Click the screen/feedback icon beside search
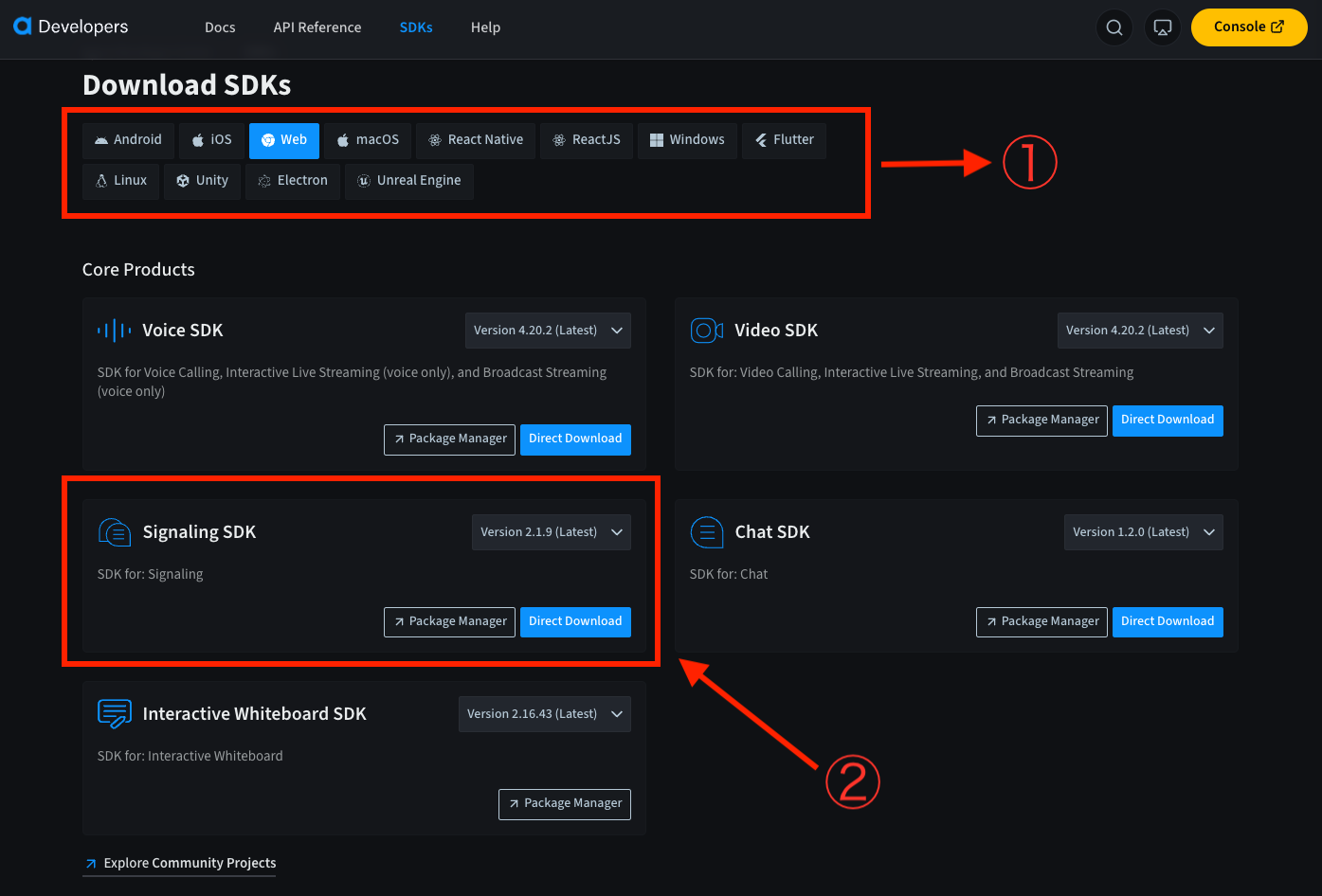The height and width of the screenshot is (896, 1322). pyautogui.click(x=1163, y=27)
